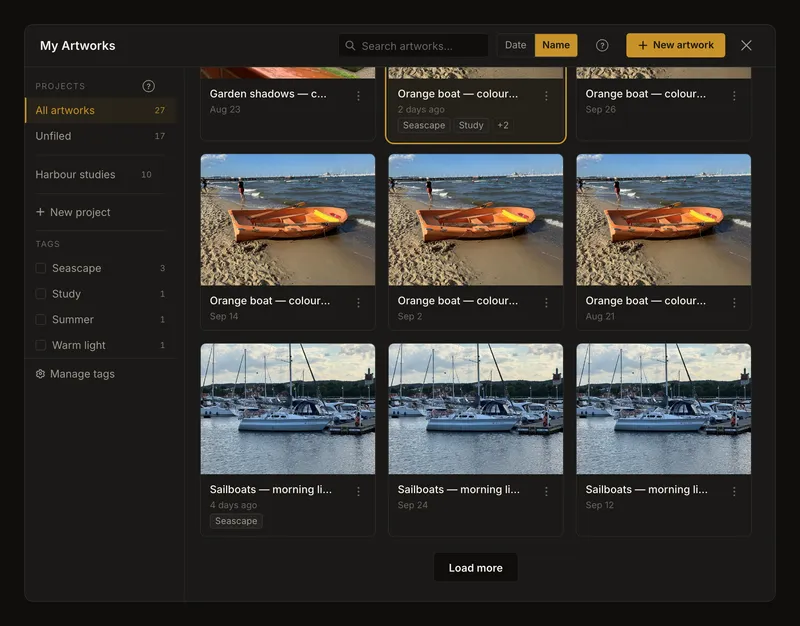
Task: Click the Seascape chip on the Sailboats card
Action: (236, 521)
